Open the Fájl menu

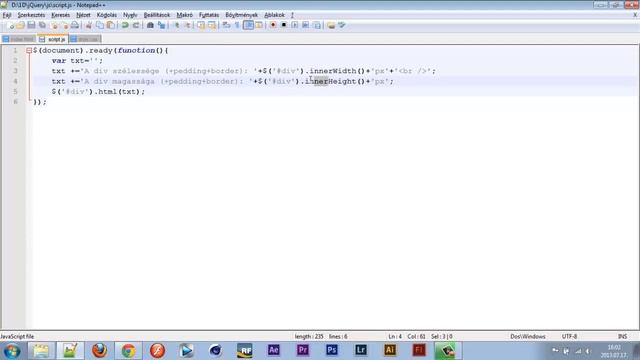click(x=7, y=15)
